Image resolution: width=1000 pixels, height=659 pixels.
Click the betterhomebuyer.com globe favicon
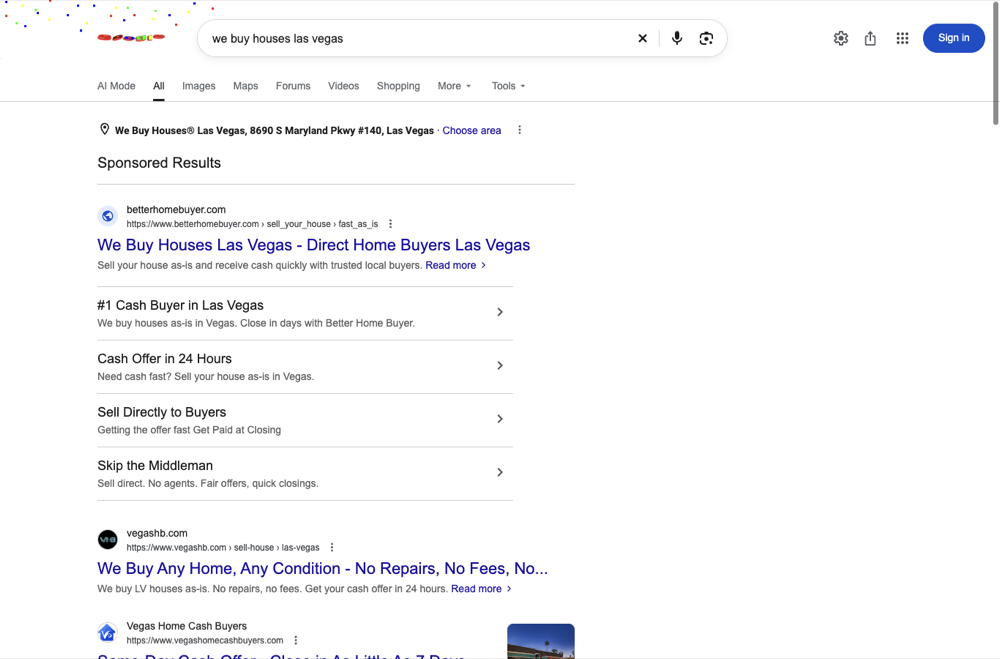click(x=108, y=216)
